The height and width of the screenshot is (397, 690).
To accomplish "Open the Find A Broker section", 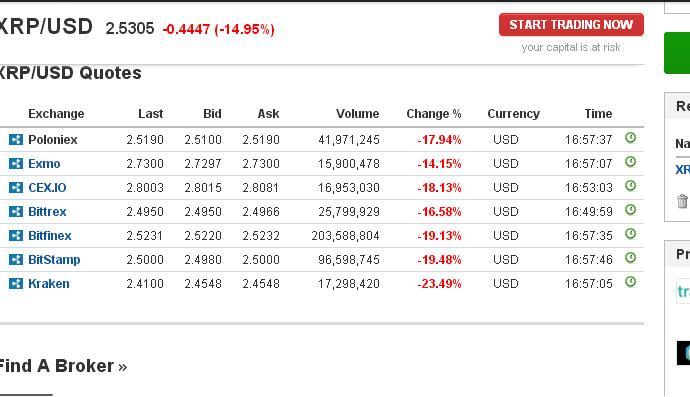I will point(63,366).
